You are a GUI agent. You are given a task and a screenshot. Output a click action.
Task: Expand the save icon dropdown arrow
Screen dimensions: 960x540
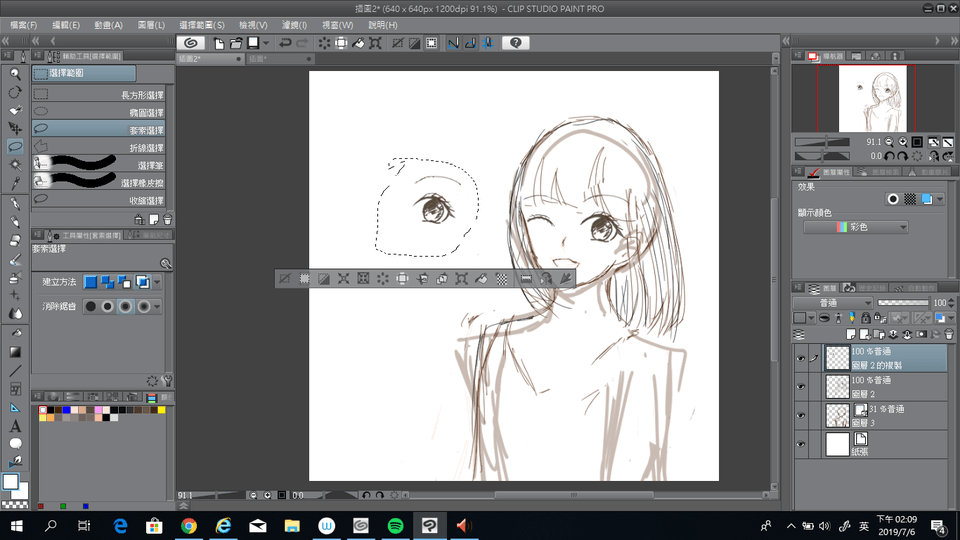click(267, 43)
